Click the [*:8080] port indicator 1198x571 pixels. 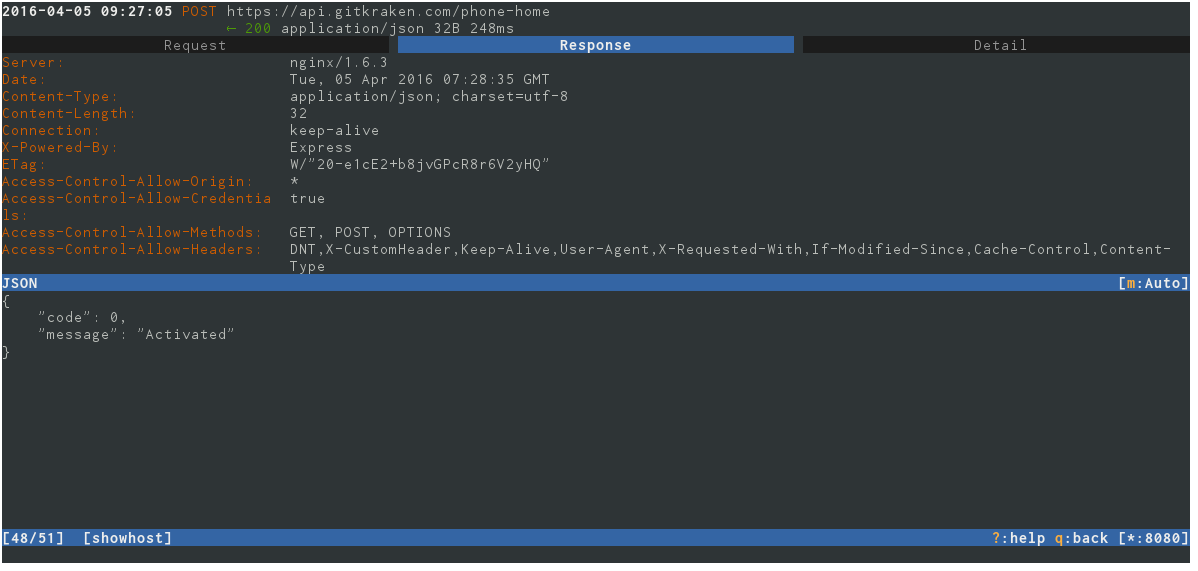(x=1153, y=538)
